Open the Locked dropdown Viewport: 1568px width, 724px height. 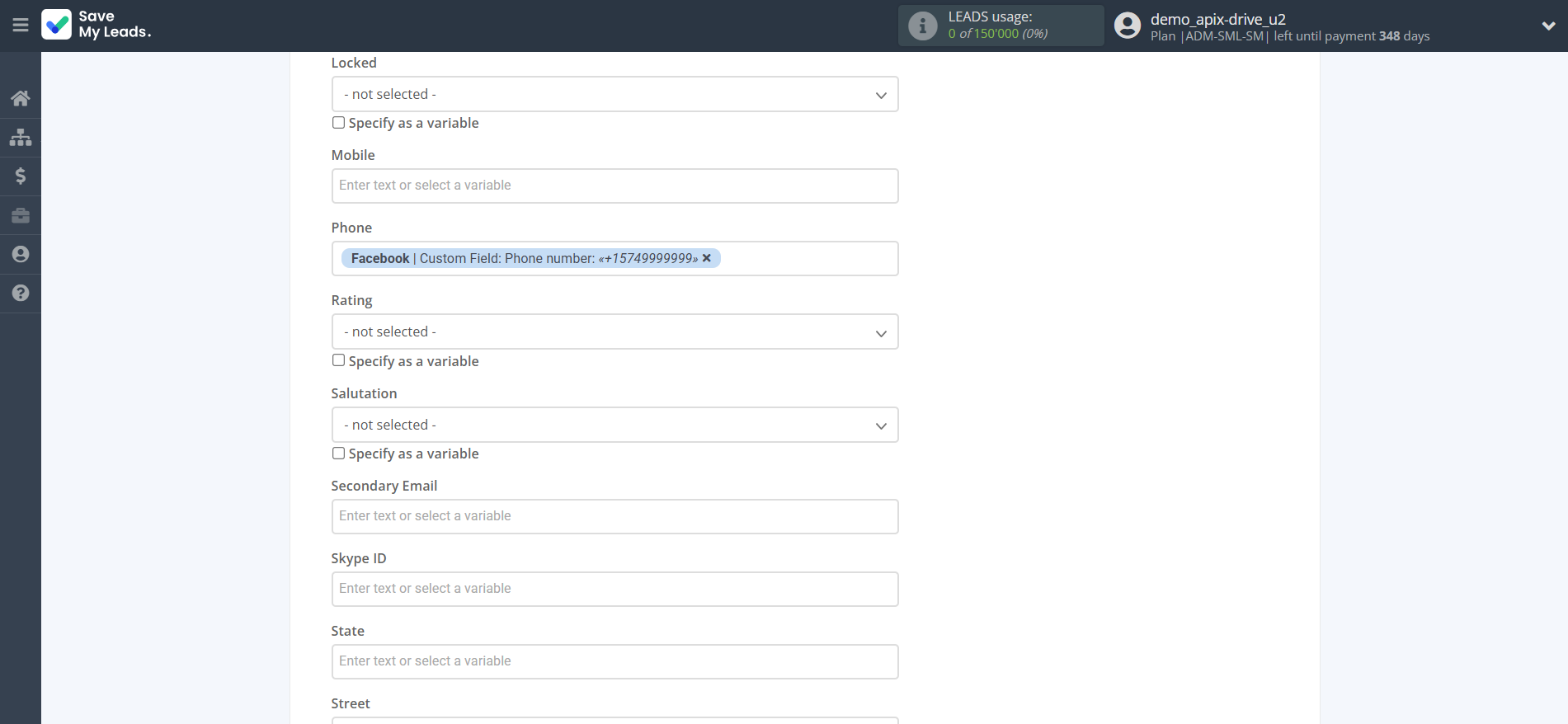614,95
